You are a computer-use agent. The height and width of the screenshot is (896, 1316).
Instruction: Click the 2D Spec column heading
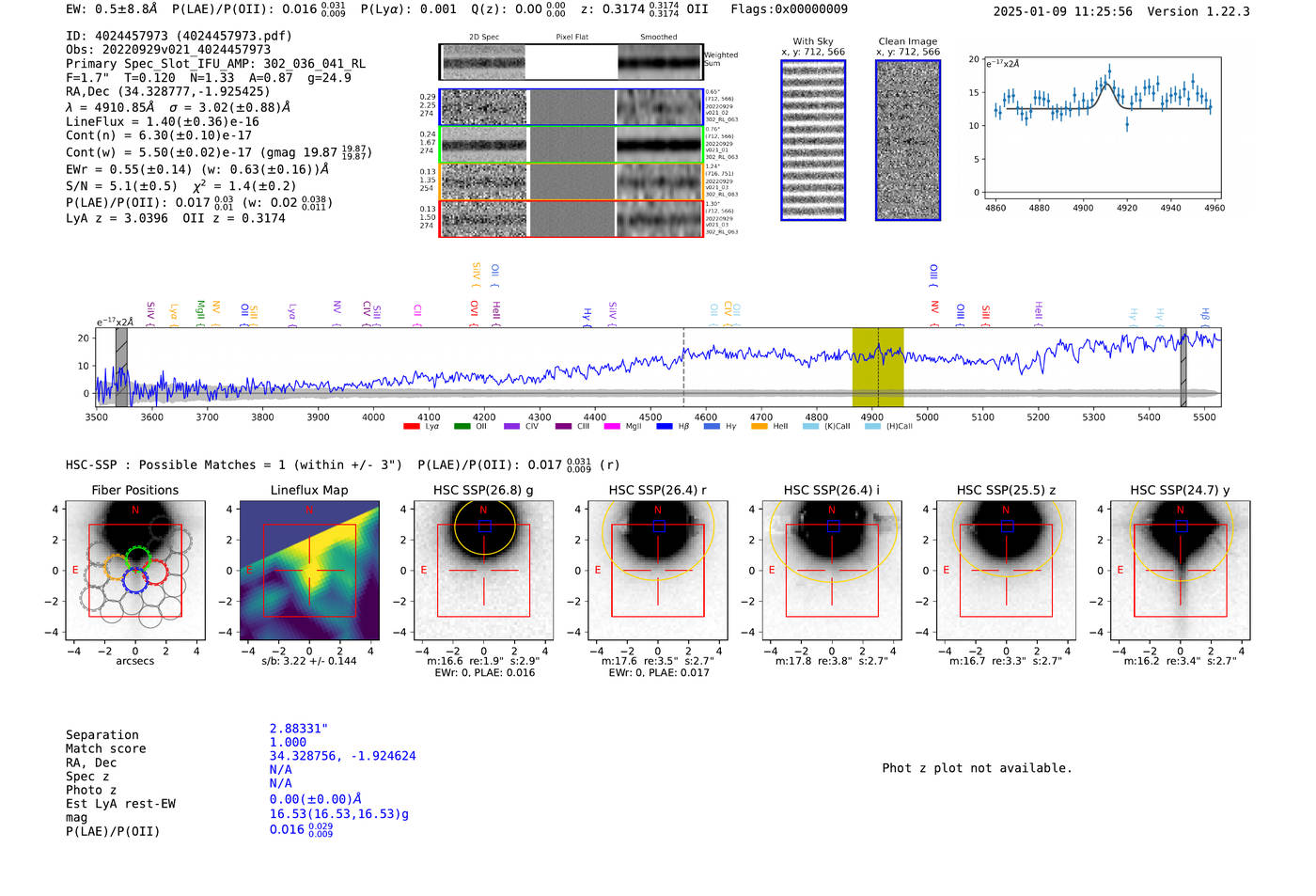click(484, 37)
